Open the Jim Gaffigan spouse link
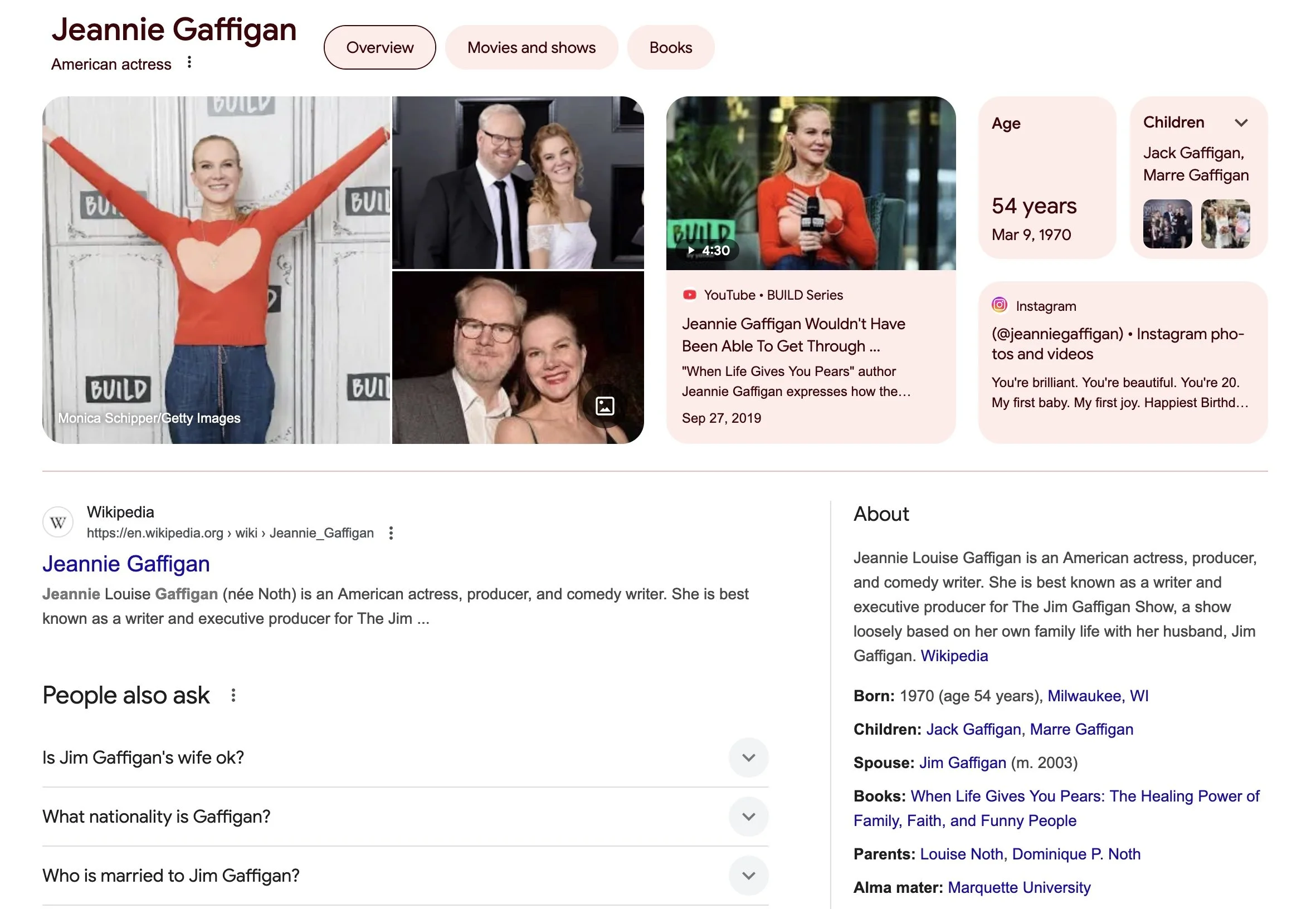 coord(962,763)
